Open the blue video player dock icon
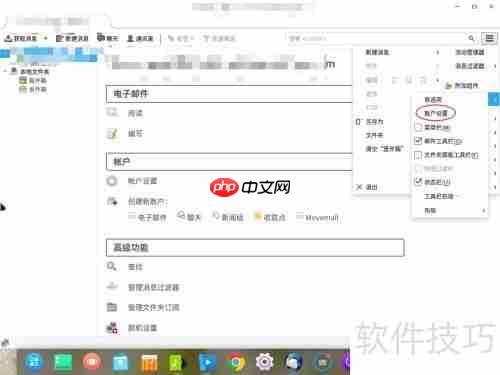This screenshot has height=375, width=500. tap(207, 362)
